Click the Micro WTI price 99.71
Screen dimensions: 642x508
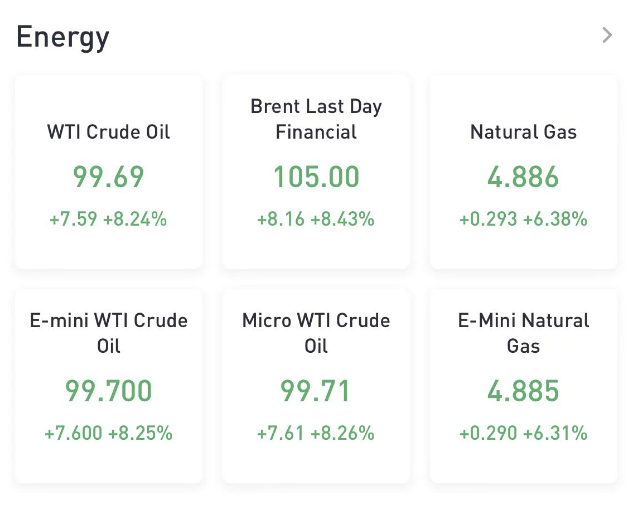click(316, 390)
